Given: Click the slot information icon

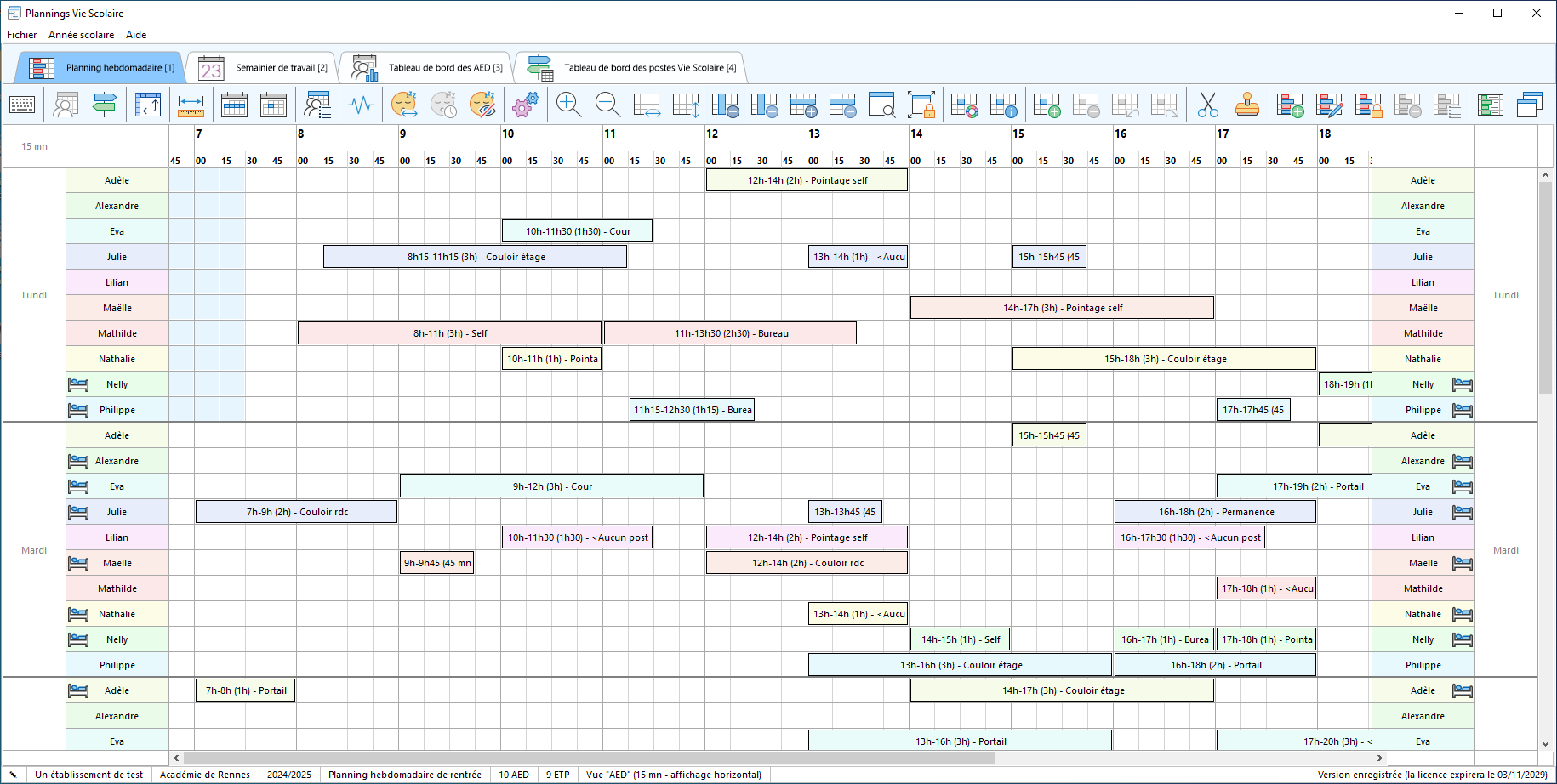Looking at the screenshot, I should [1004, 105].
